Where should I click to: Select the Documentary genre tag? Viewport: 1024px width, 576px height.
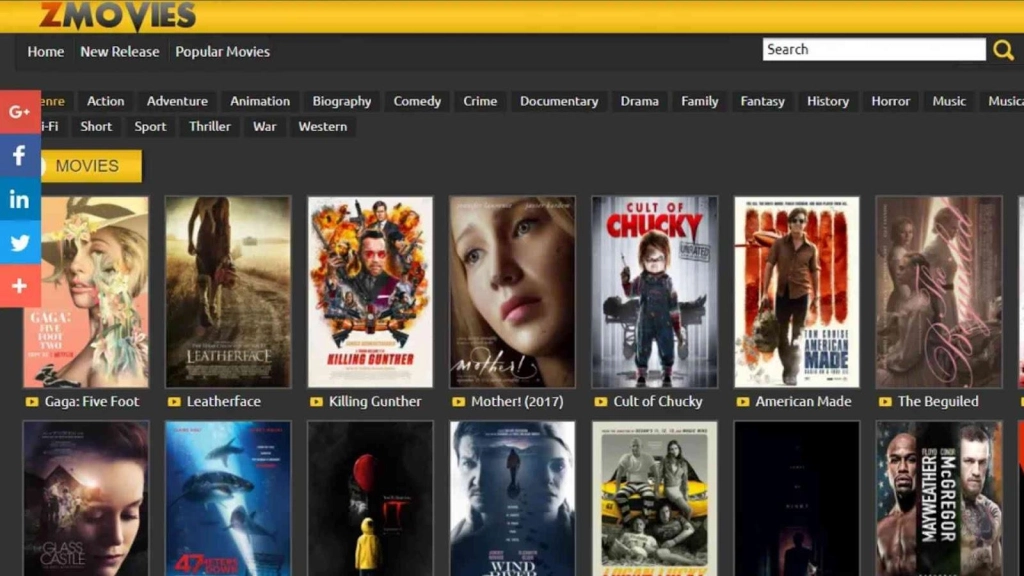(x=559, y=101)
